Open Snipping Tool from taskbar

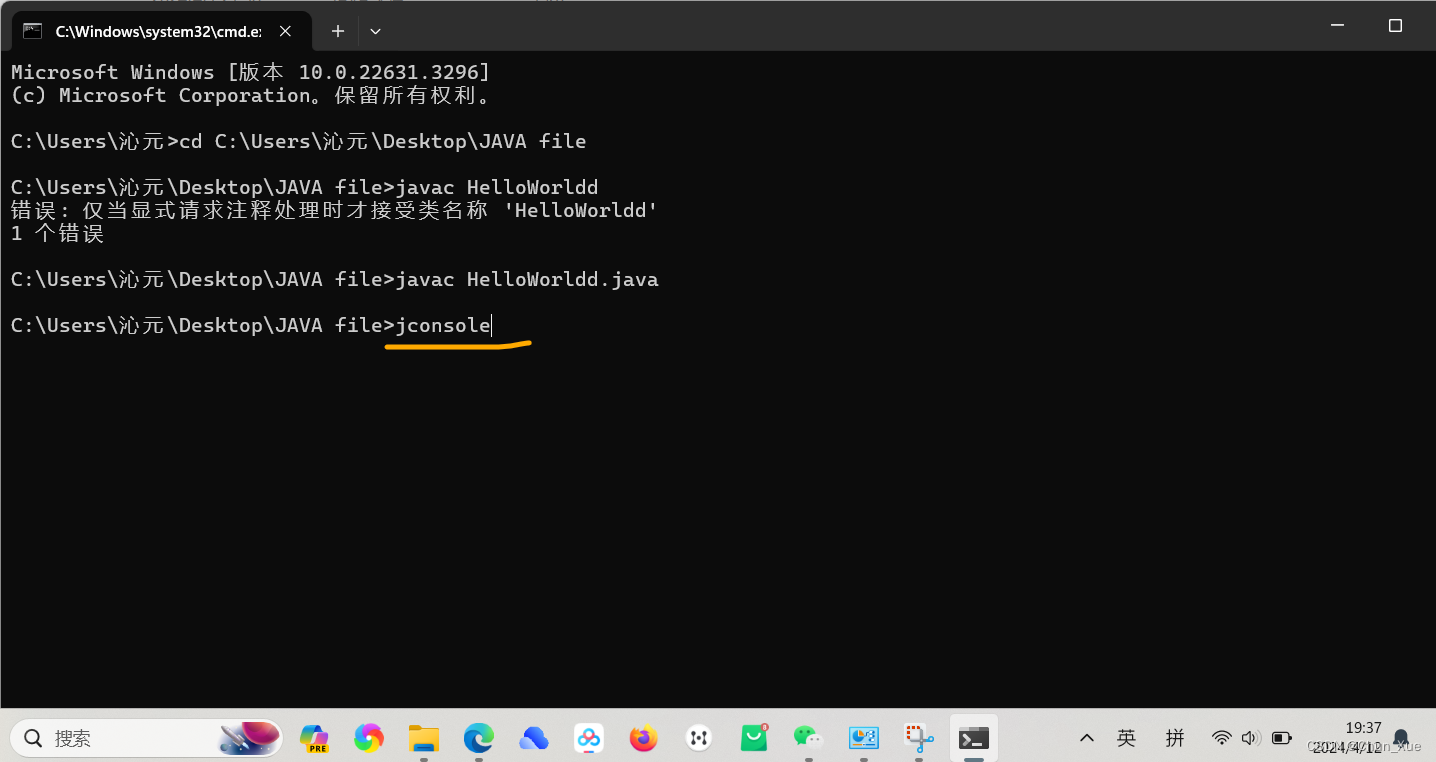pyautogui.click(x=918, y=738)
